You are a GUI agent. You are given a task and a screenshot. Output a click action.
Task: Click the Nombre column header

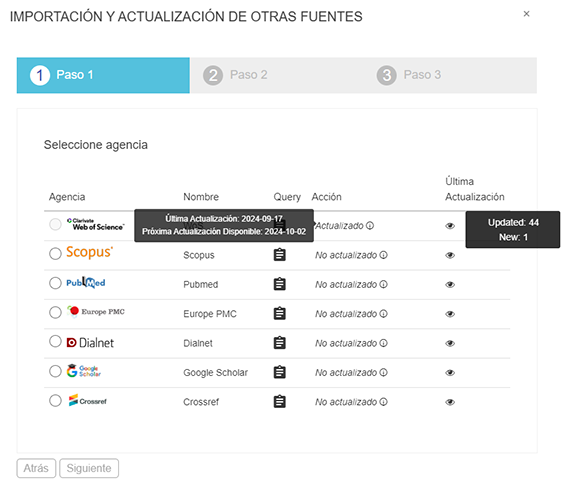coord(201,197)
